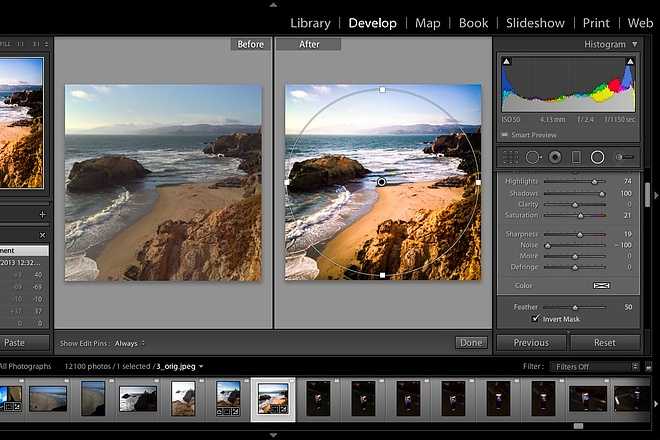Image resolution: width=660 pixels, height=440 pixels.
Task: Click the Navigator preview thumbnail
Action: 21,123
